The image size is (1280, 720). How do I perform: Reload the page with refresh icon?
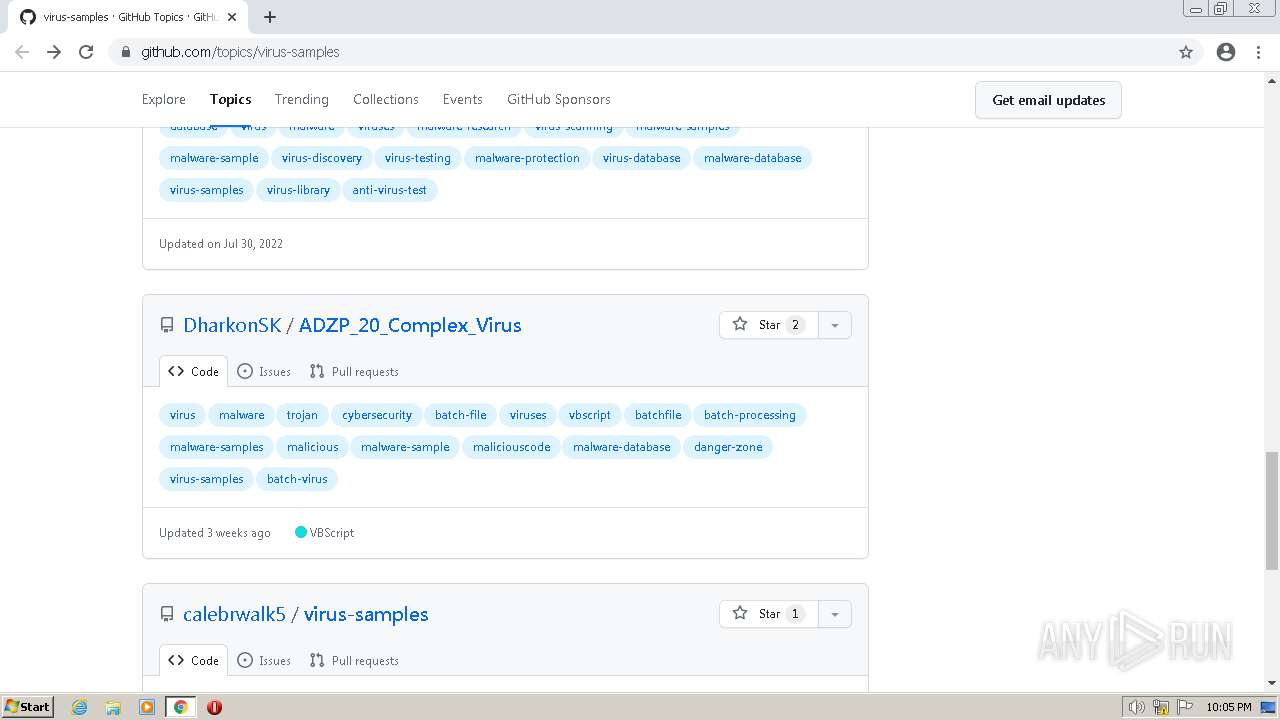86,52
